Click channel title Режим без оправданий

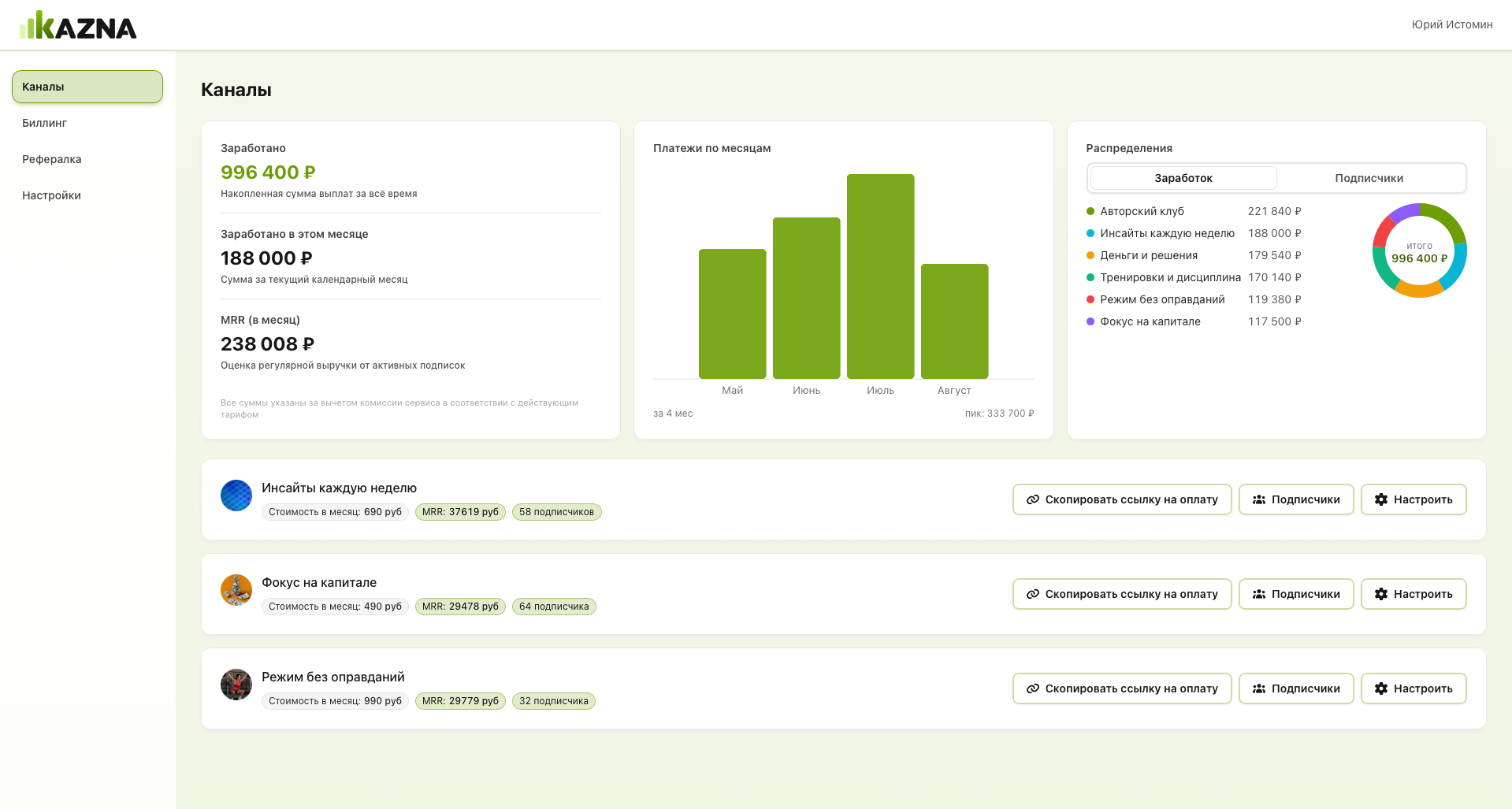point(333,677)
